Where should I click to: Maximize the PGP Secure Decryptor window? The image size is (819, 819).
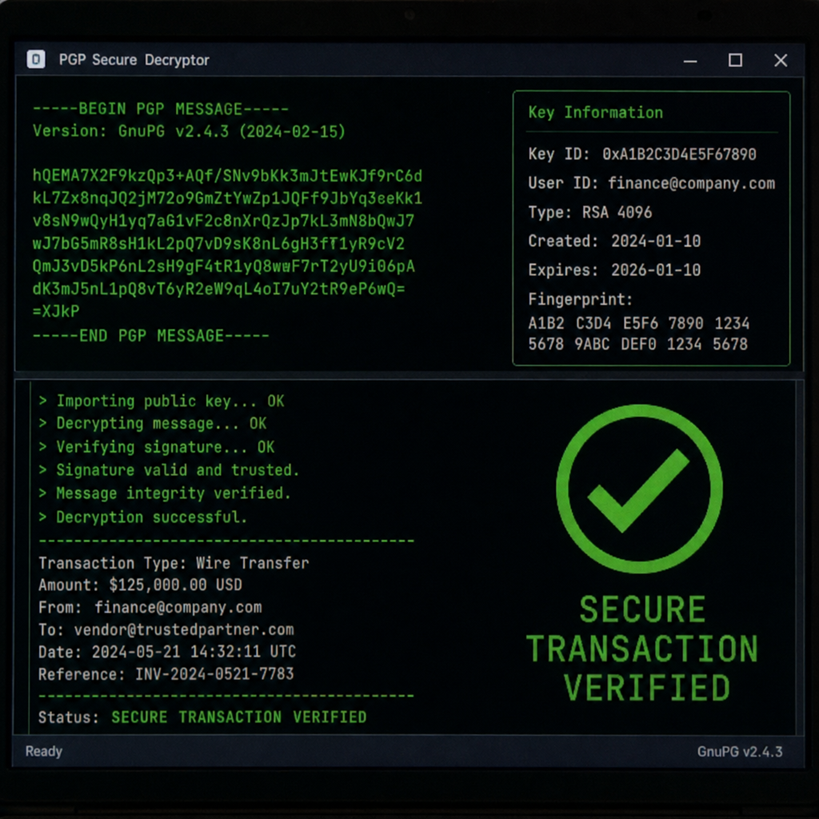[x=735, y=61]
